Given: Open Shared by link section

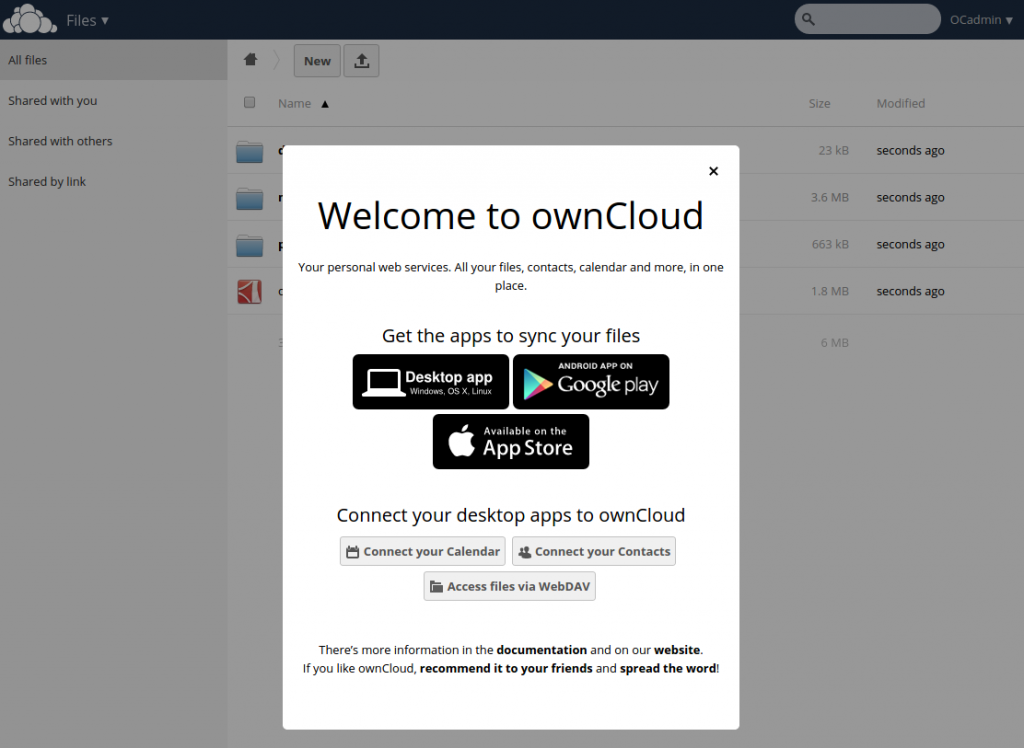Looking at the screenshot, I should (x=114, y=182).
